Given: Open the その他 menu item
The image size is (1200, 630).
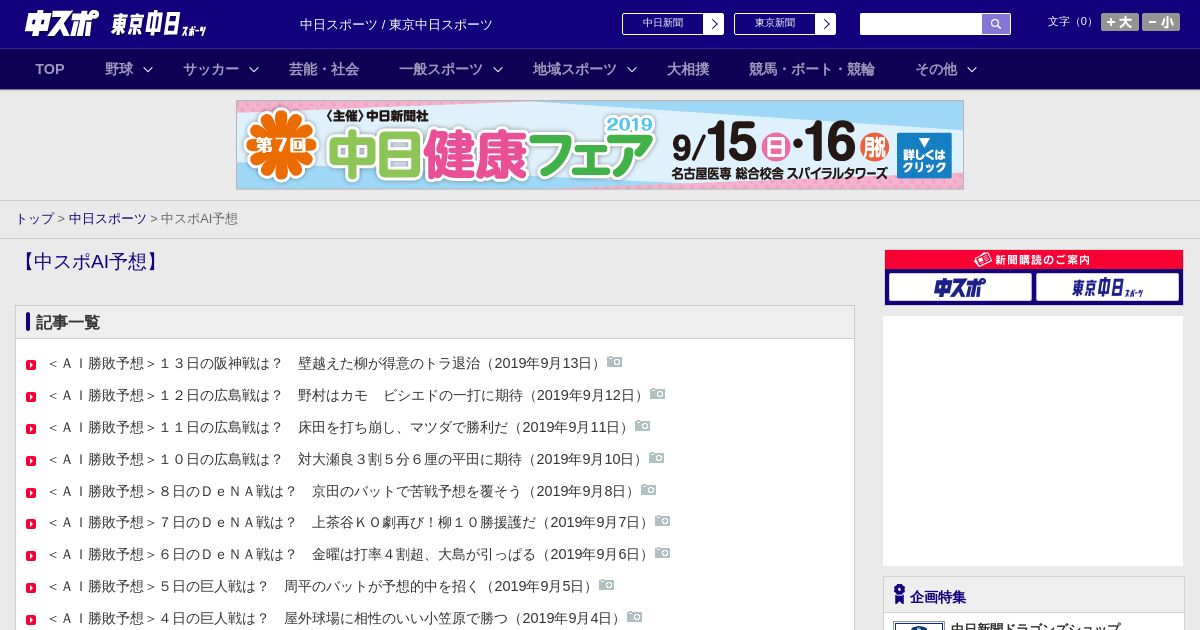Looking at the screenshot, I should (x=936, y=69).
